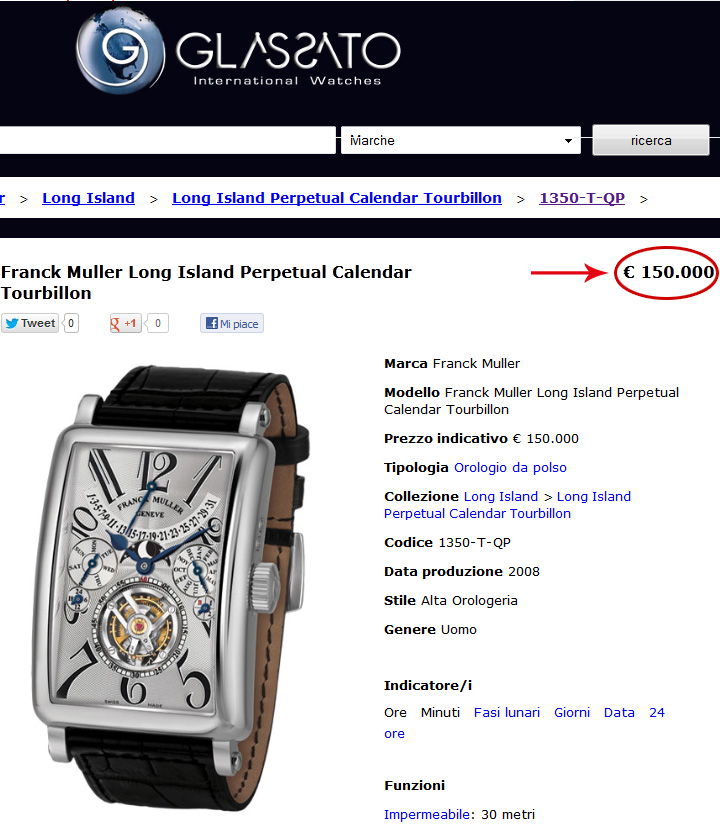The height and width of the screenshot is (827, 720).
Task: Click the 1350-T-QP breadcrumb link
Action: coord(582,198)
